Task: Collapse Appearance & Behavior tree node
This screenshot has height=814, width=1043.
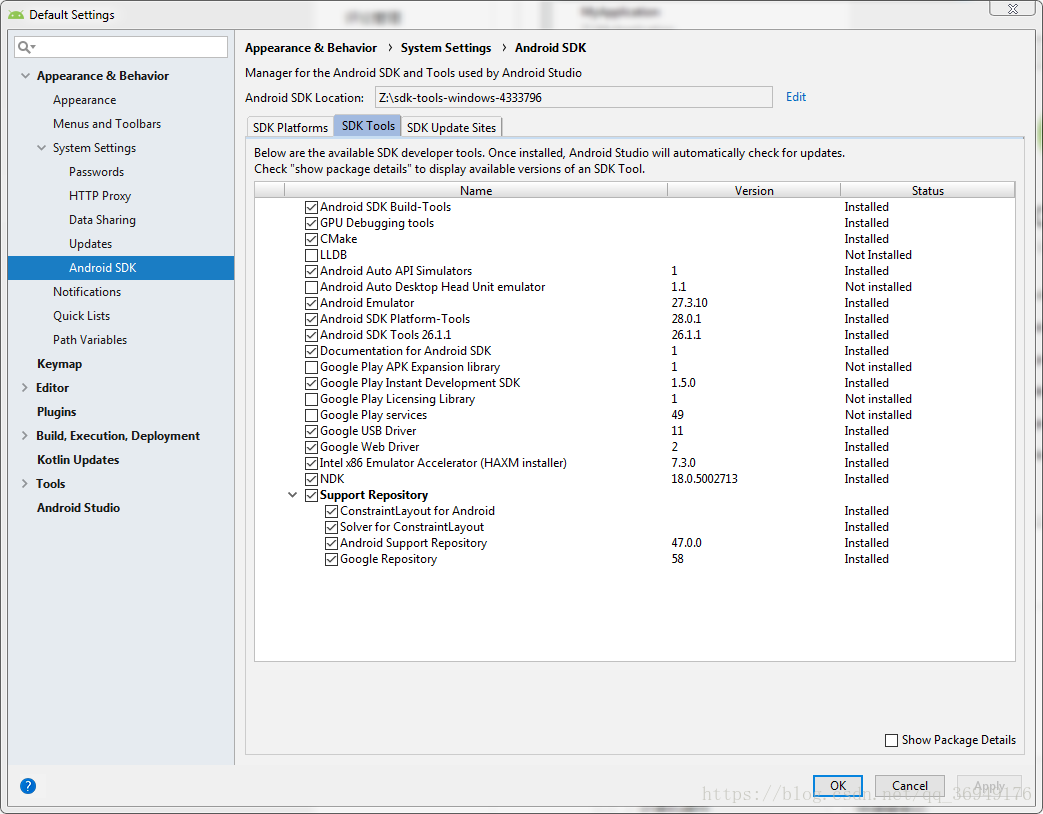Action: (25, 76)
